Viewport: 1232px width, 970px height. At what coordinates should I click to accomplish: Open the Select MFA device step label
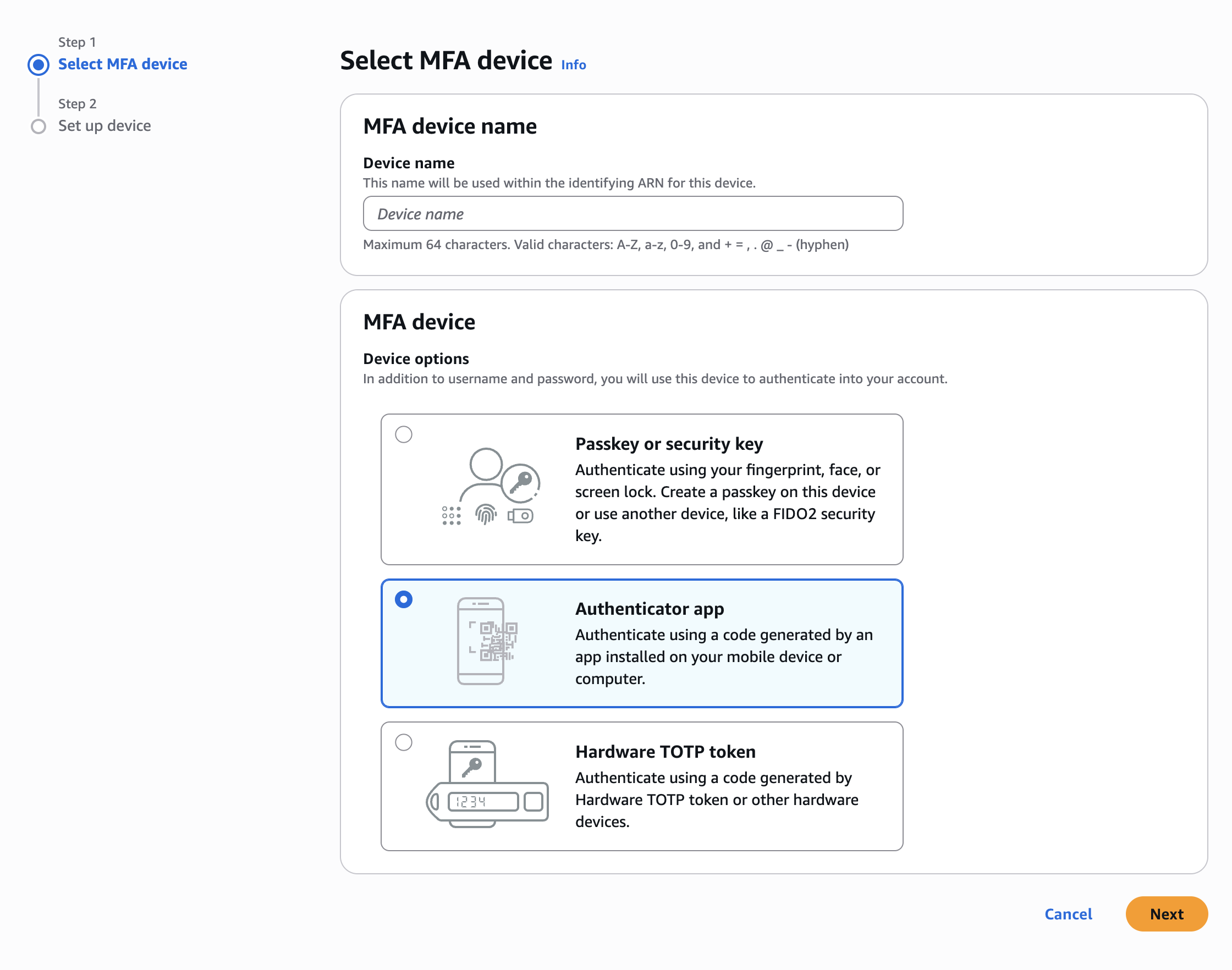pyautogui.click(x=123, y=64)
